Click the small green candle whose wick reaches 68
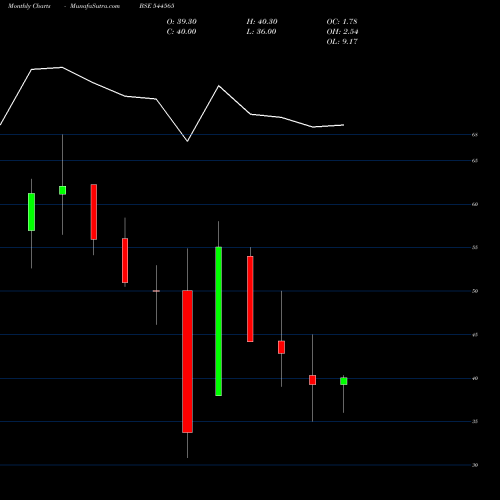 62,190
